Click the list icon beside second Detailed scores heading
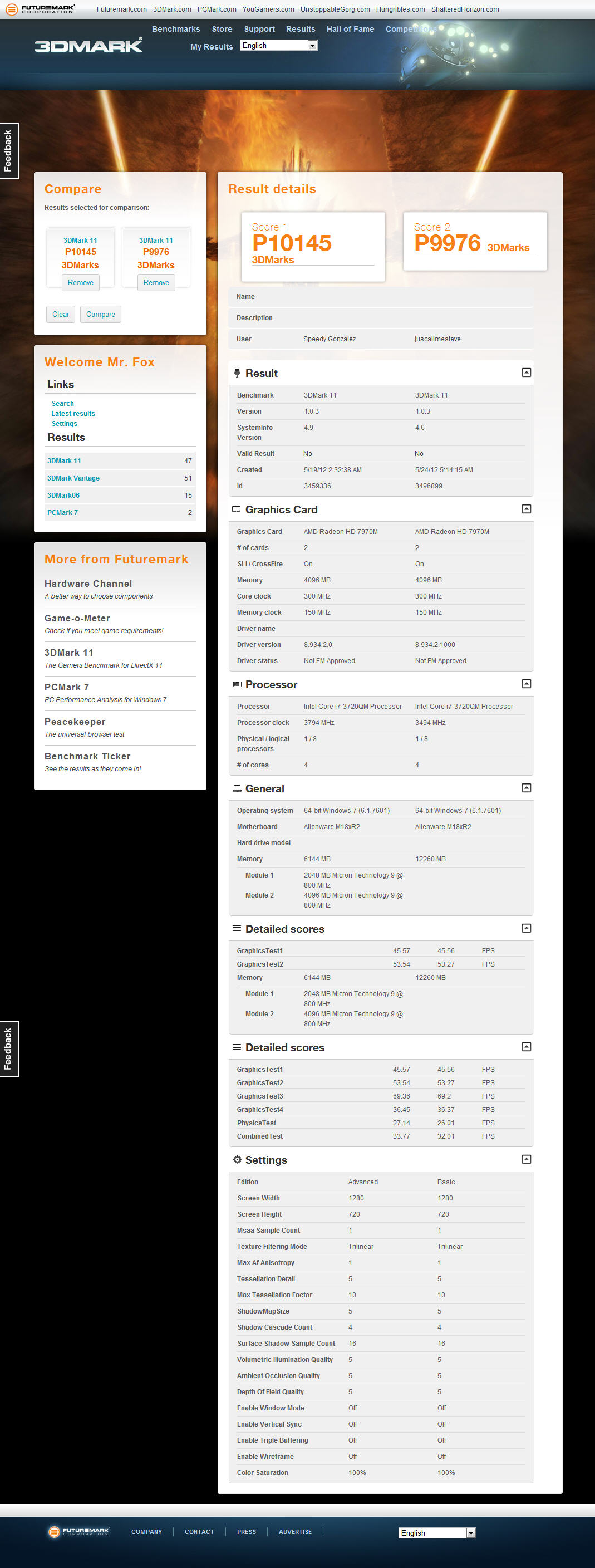595x1568 pixels. (237, 1047)
